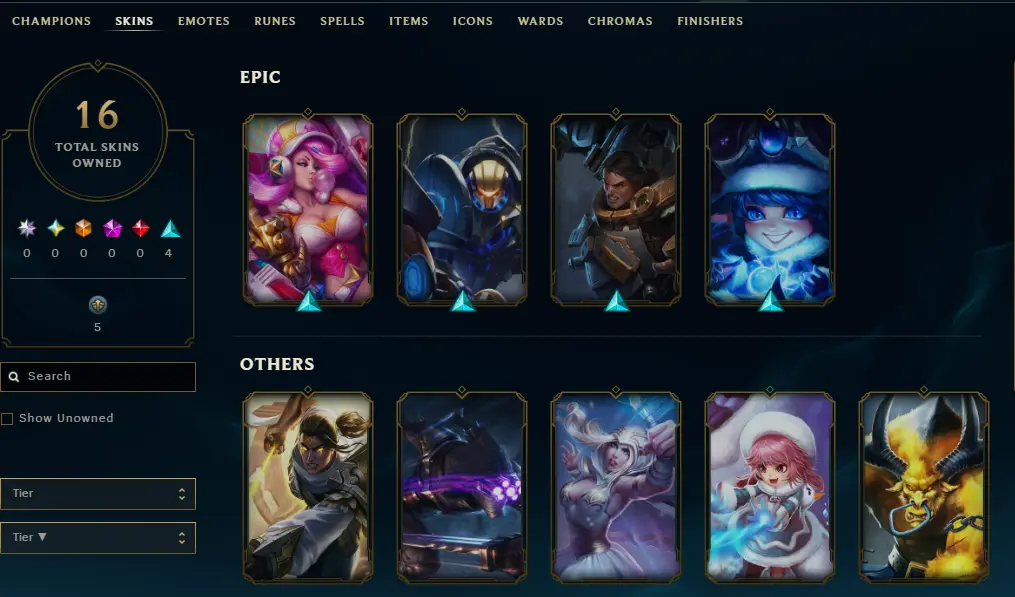Viewport: 1015px width, 597px height.
Task: Open the first Tier dropdown
Action: coord(98,493)
